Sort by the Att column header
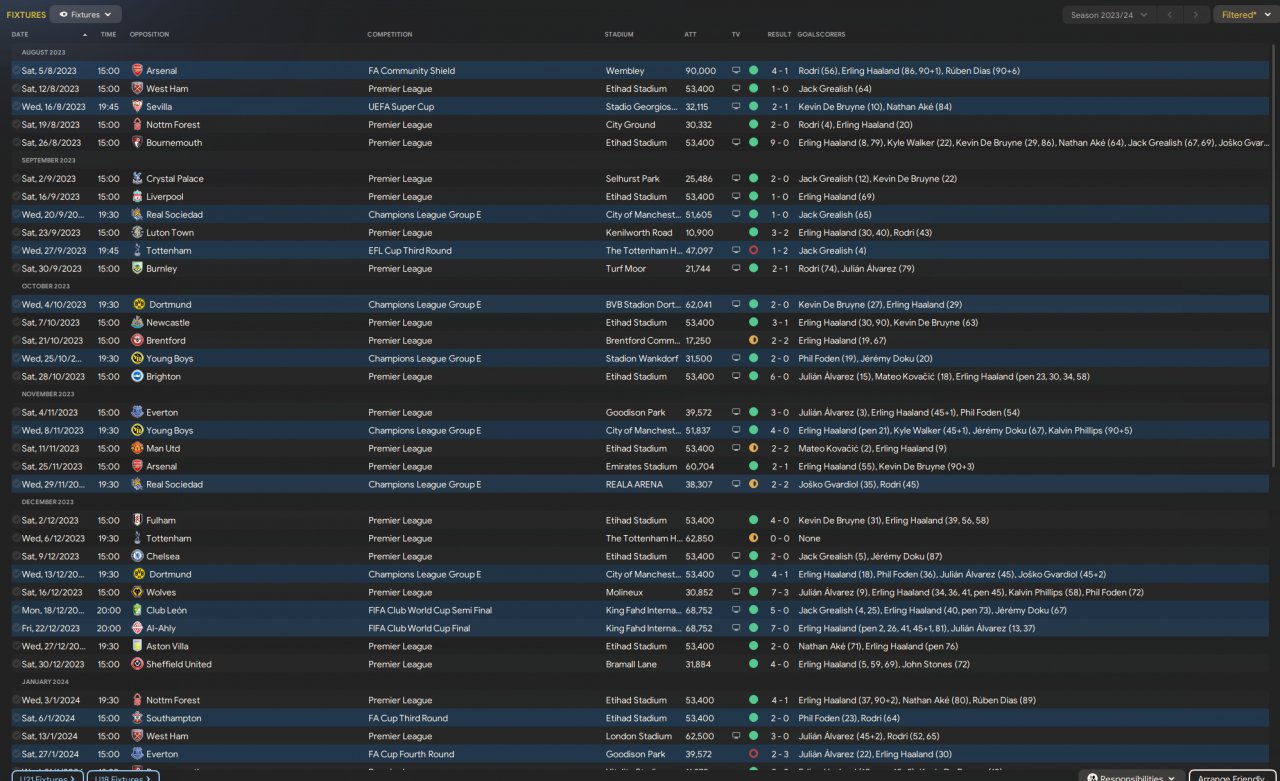This screenshot has width=1280, height=781. (x=691, y=35)
